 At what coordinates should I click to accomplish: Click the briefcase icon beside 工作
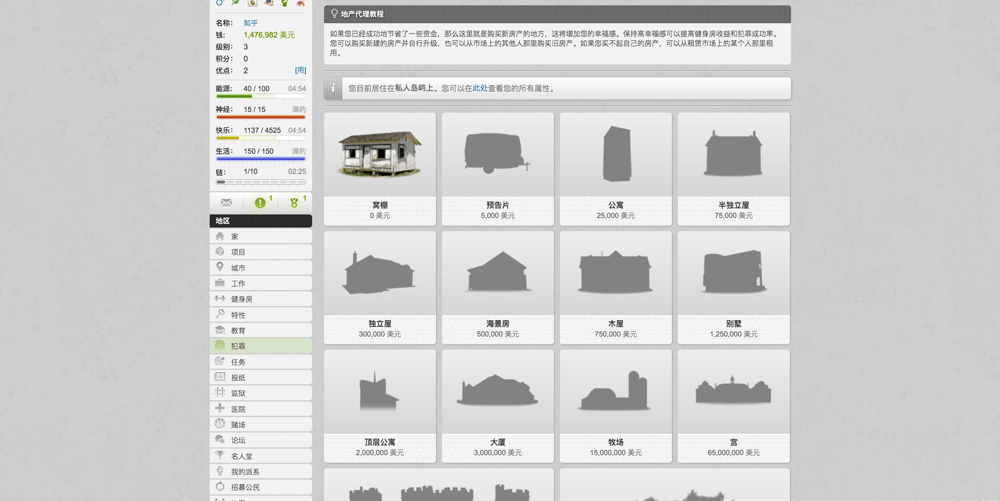pos(220,283)
